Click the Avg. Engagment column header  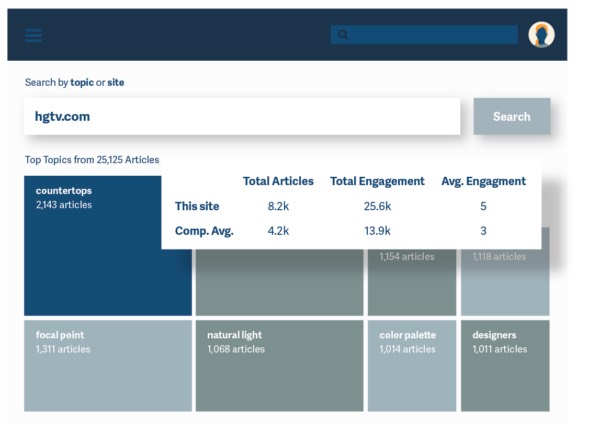483,181
